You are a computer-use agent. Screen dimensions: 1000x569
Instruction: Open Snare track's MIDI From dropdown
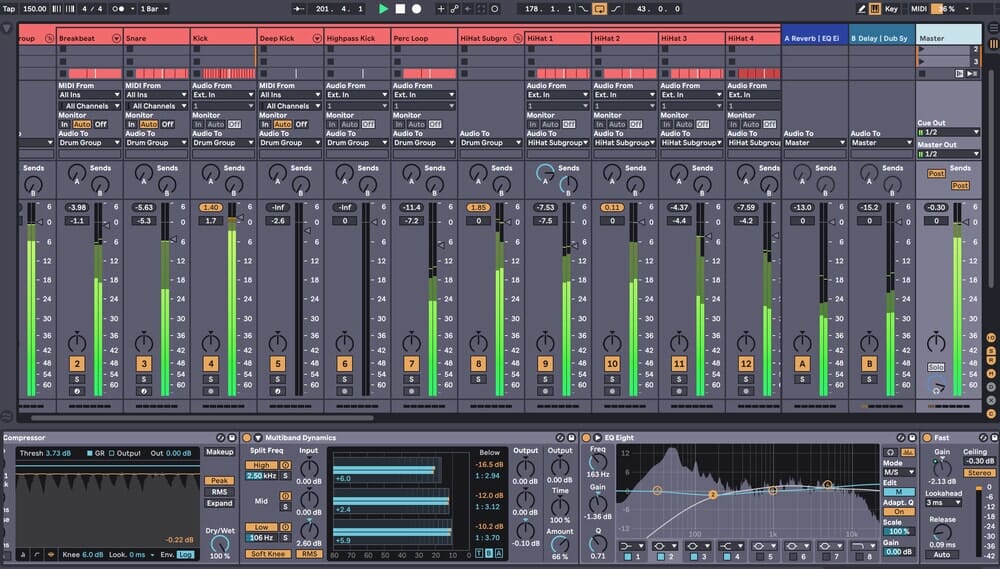[155, 95]
